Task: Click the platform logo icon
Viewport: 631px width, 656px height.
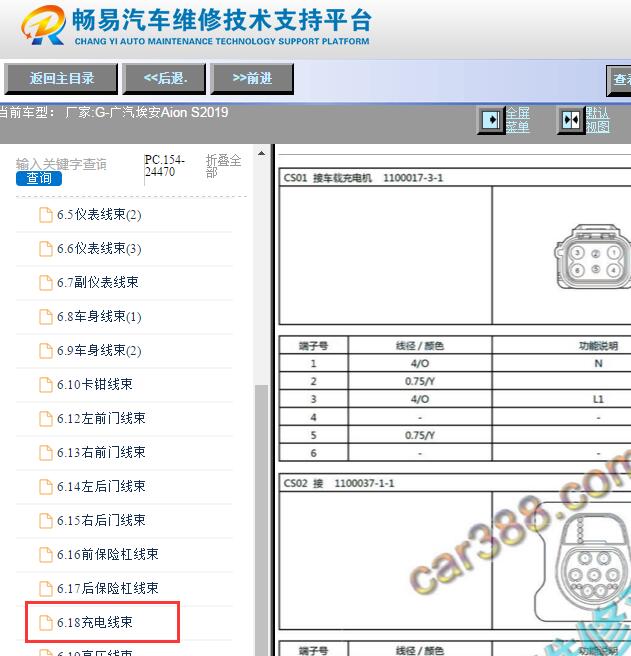Action: [43, 25]
